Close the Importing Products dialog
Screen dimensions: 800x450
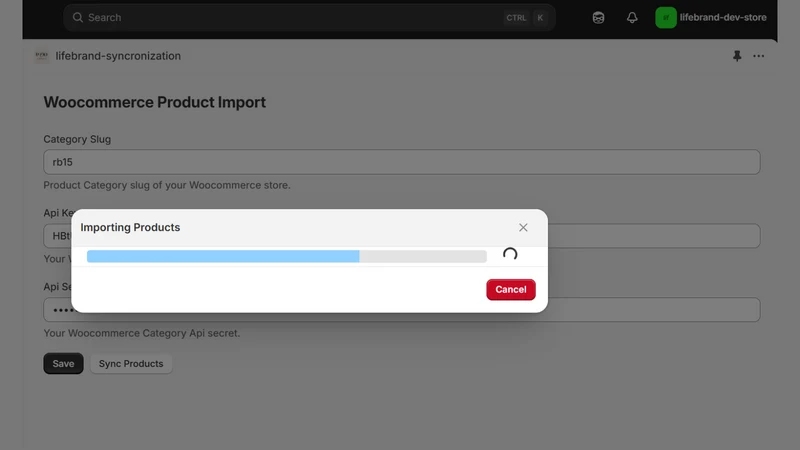(523, 228)
